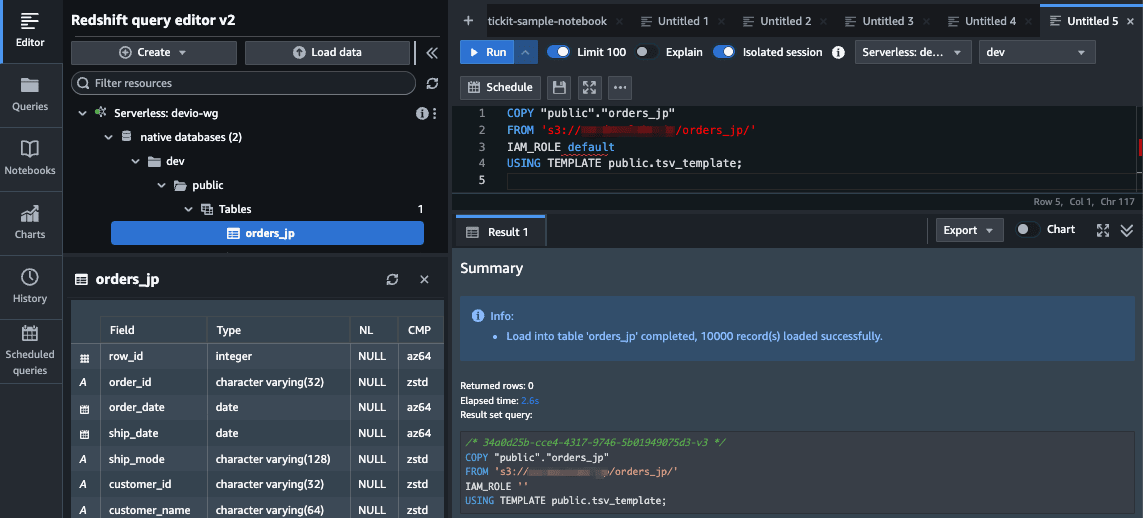Collapse the Serverless: devio-wg node
The image size is (1143, 518).
click(82, 114)
